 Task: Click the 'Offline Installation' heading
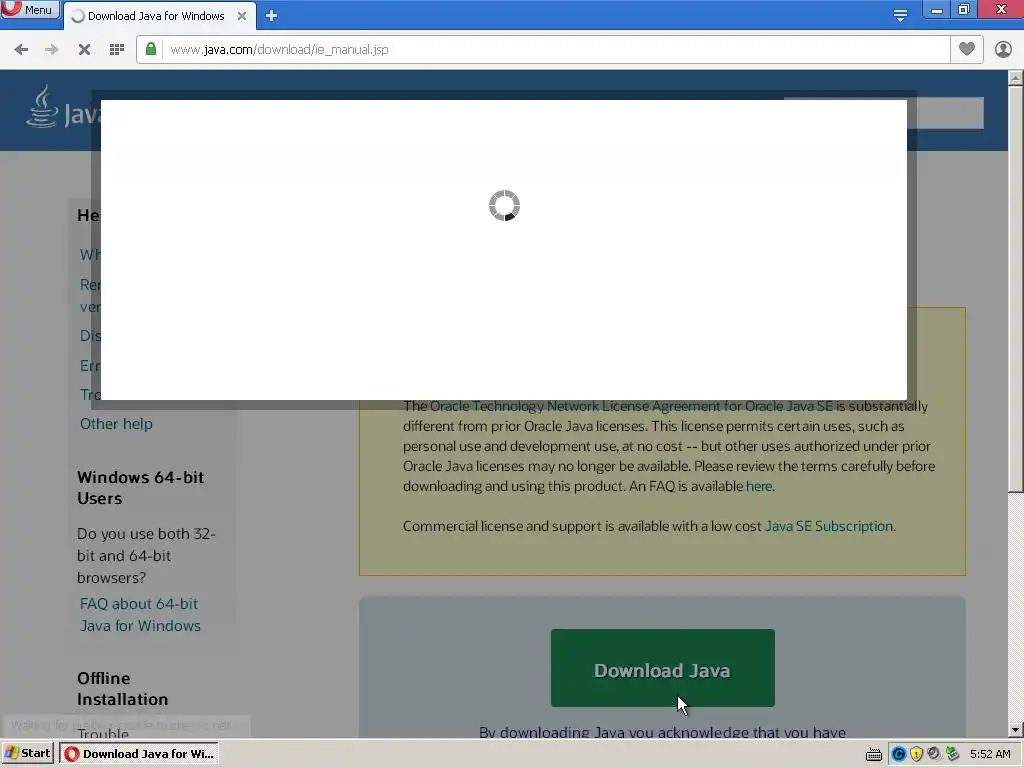[x=123, y=689]
